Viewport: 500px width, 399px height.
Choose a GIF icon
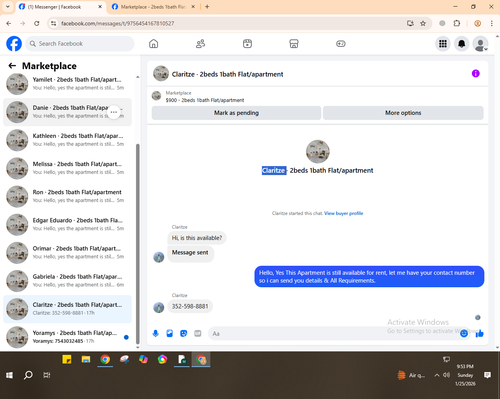[x=198, y=333]
